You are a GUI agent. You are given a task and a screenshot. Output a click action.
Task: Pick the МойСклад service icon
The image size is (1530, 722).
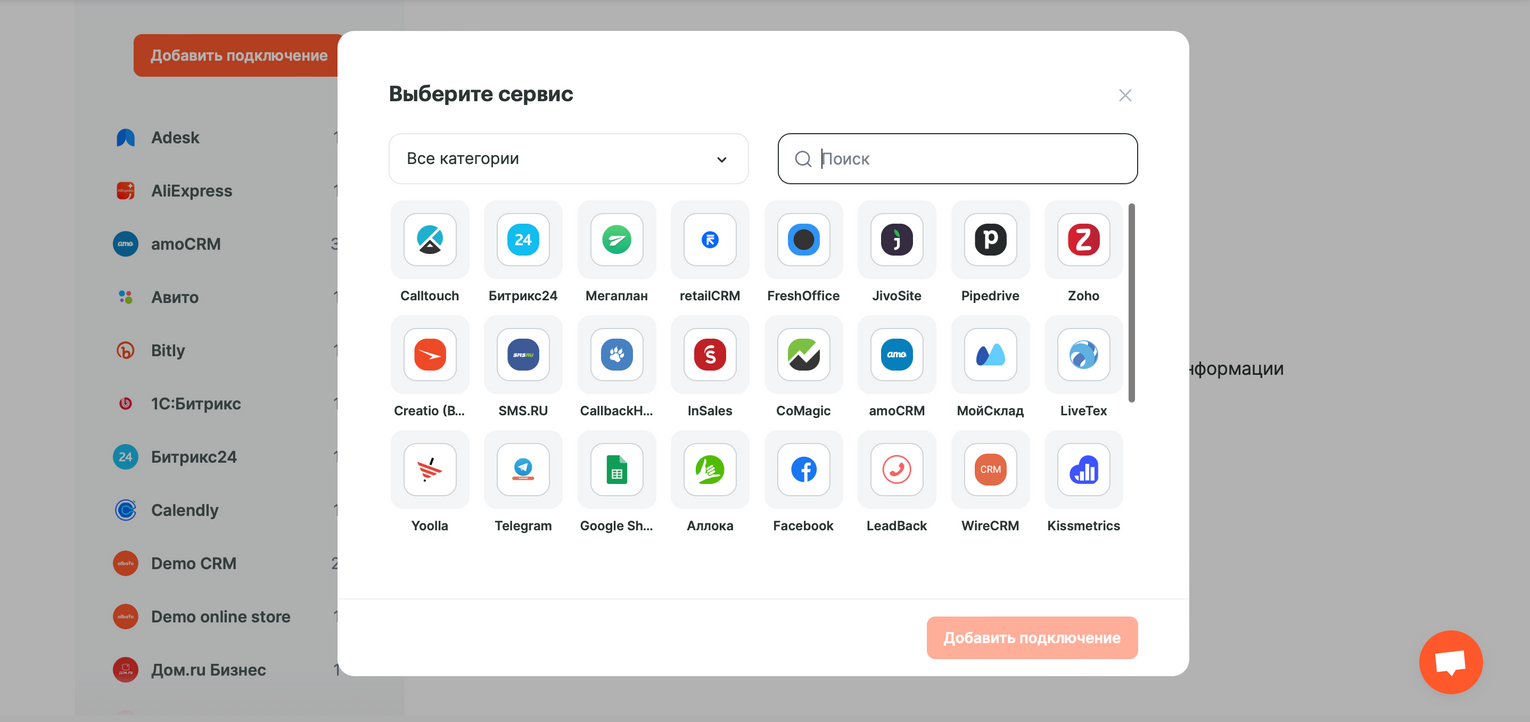click(x=990, y=355)
